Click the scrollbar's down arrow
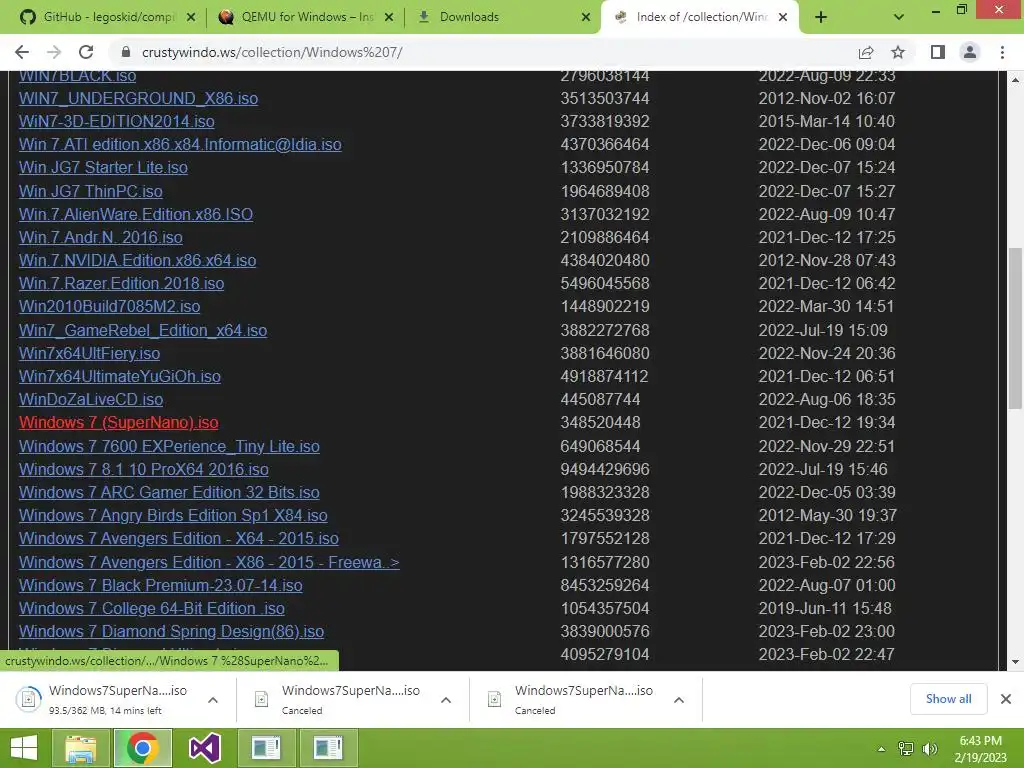The width and height of the screenshot is (1024, 768). [1015, 662]
